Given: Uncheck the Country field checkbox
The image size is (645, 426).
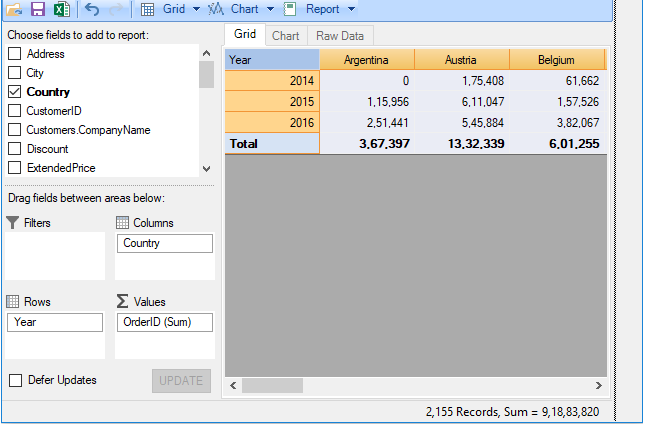Looking at the screenshot, I should (15, 92).
